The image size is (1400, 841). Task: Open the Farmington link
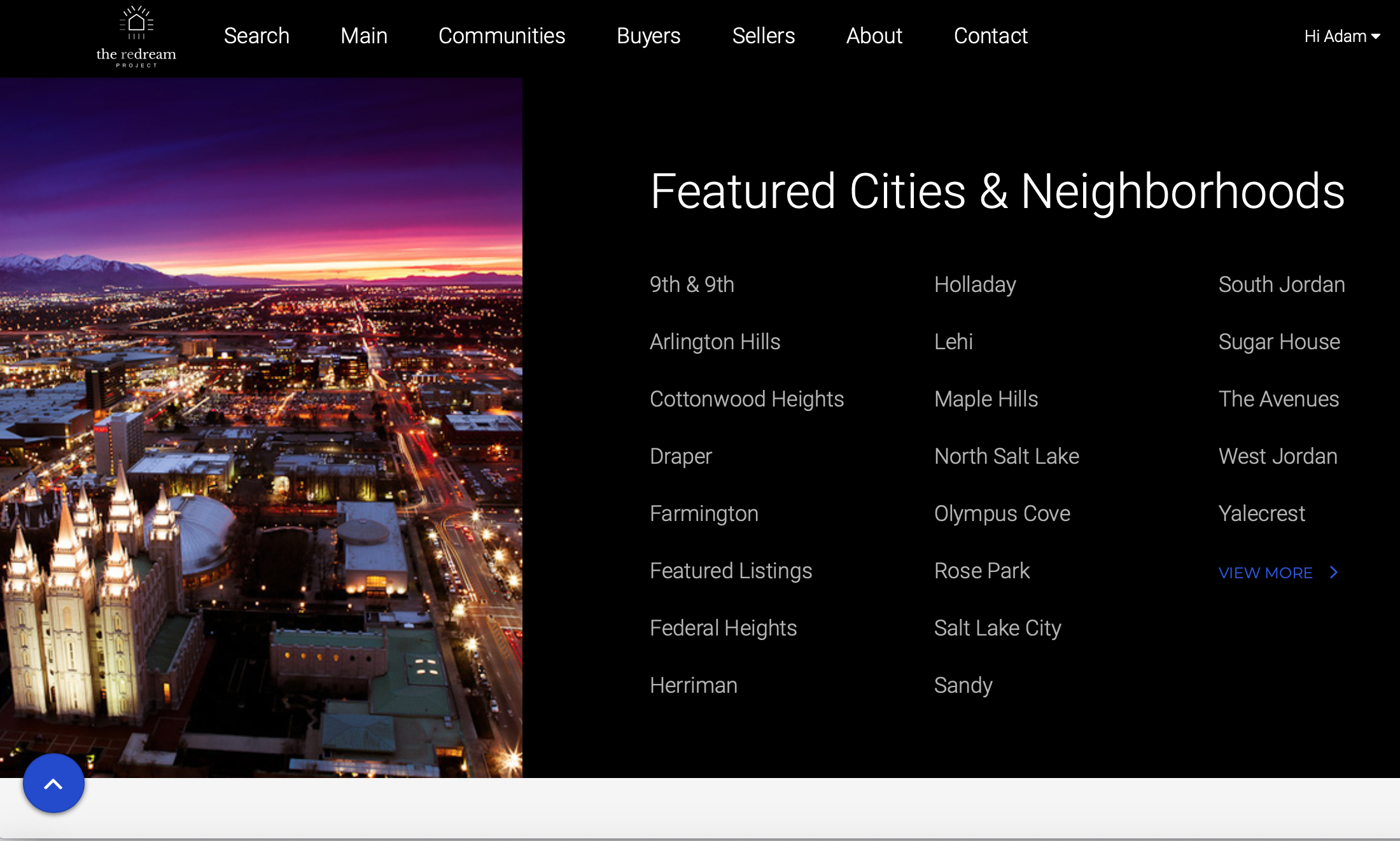pos(704,513)
